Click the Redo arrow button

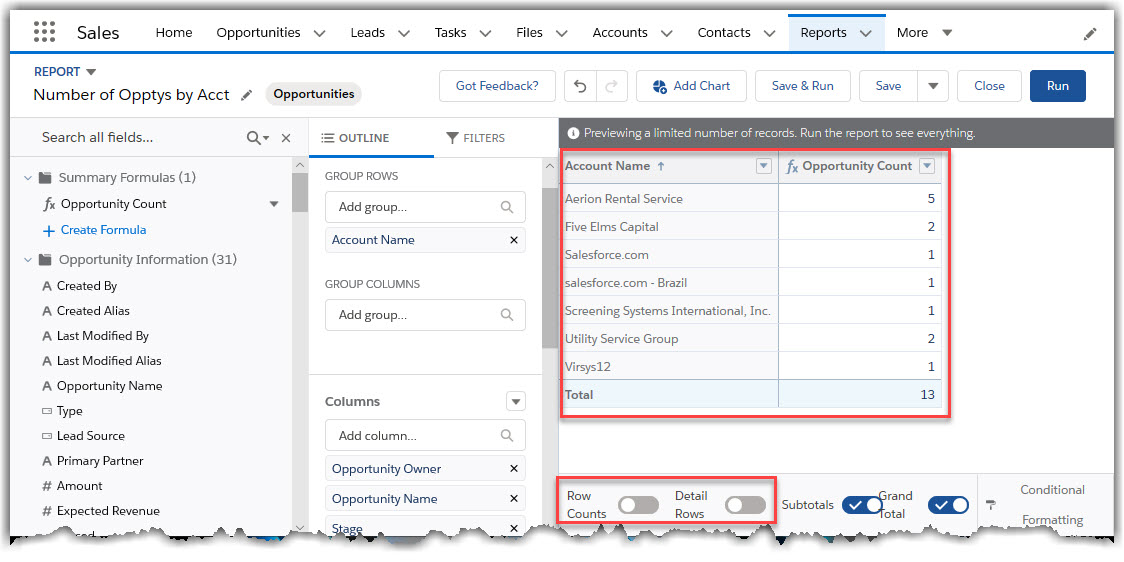[612, 86]
